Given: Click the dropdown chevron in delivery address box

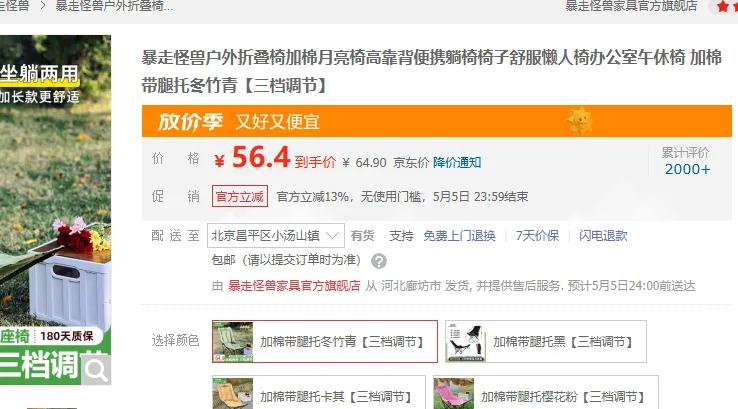Looking at the screenshot, I should (332, 235).
